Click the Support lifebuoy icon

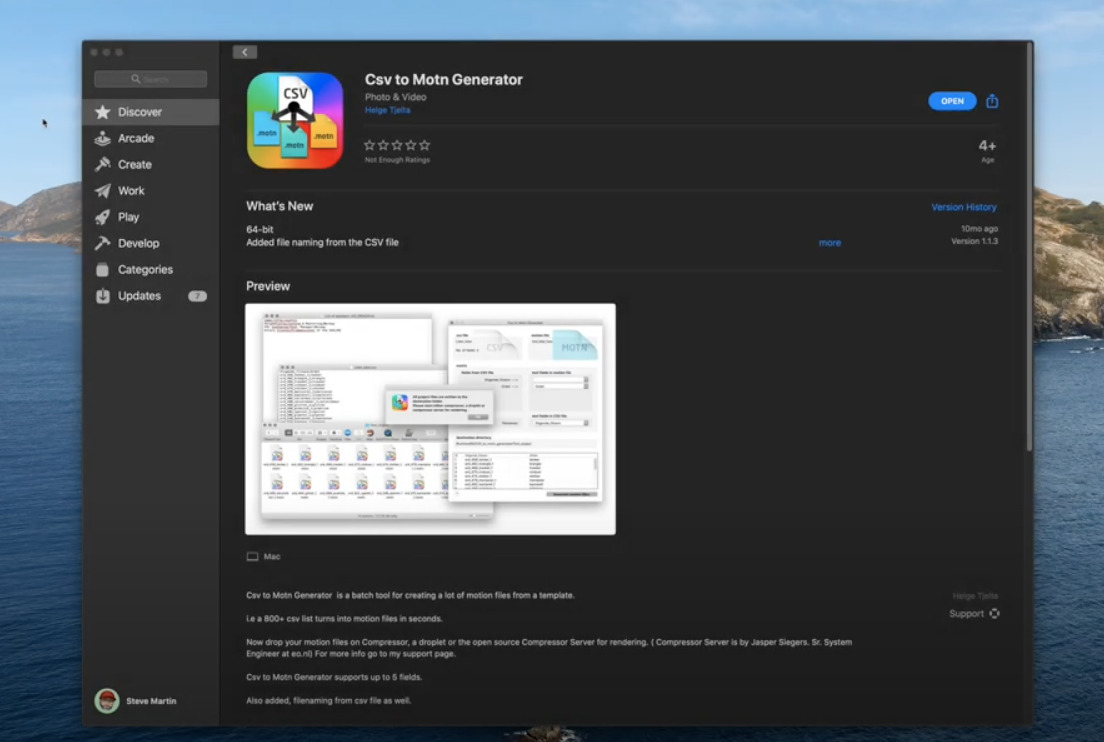[x=994, y=613]
